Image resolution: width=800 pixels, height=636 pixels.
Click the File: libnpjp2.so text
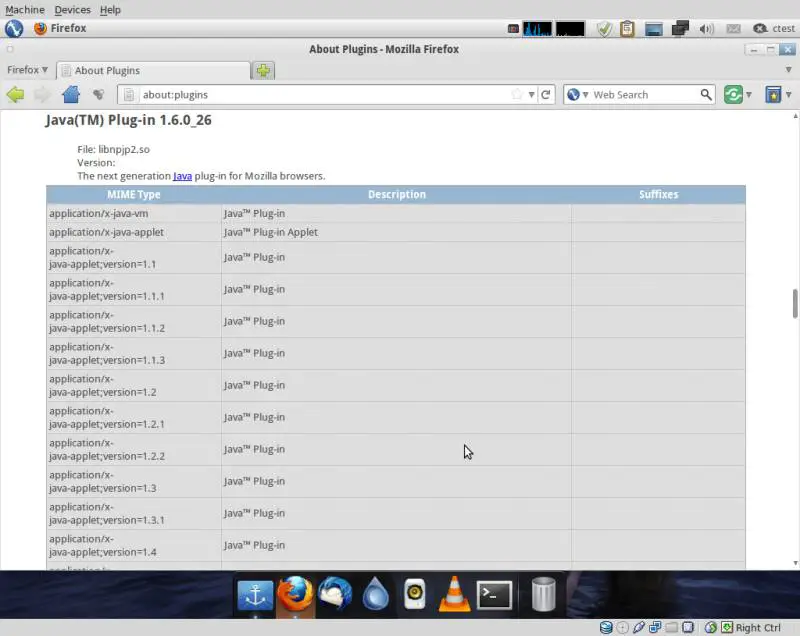tap(113, 149)
